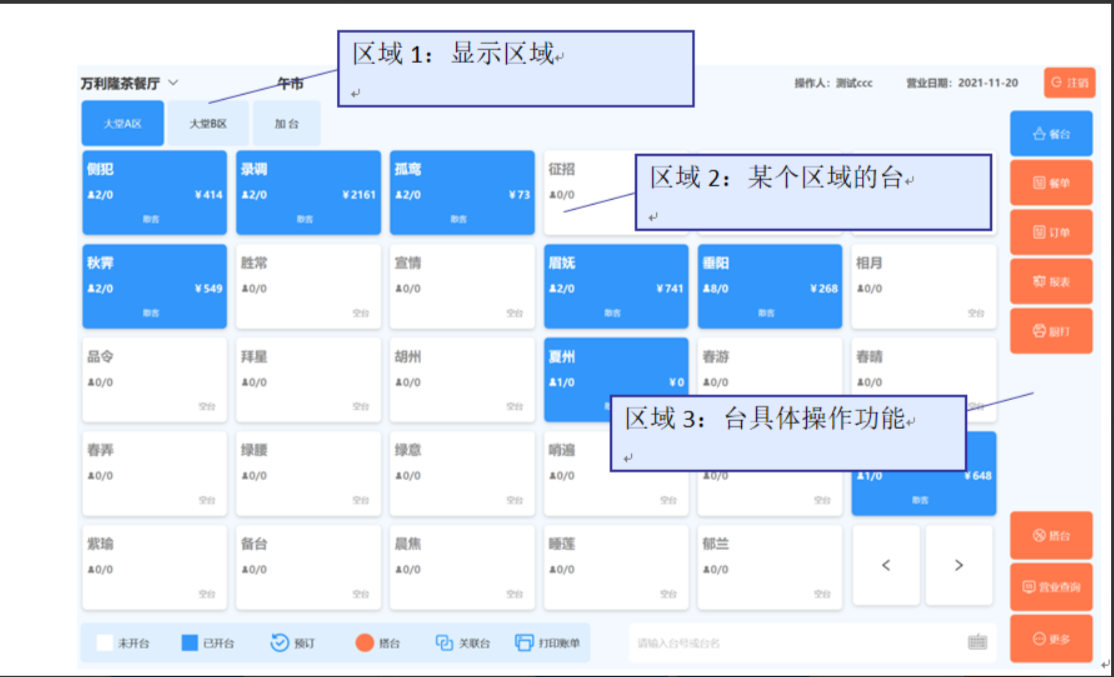The image size is (1114, 677).
Task: Expand the 万利隆茶餐厅 restaurant dropdown
Action: 173,83
